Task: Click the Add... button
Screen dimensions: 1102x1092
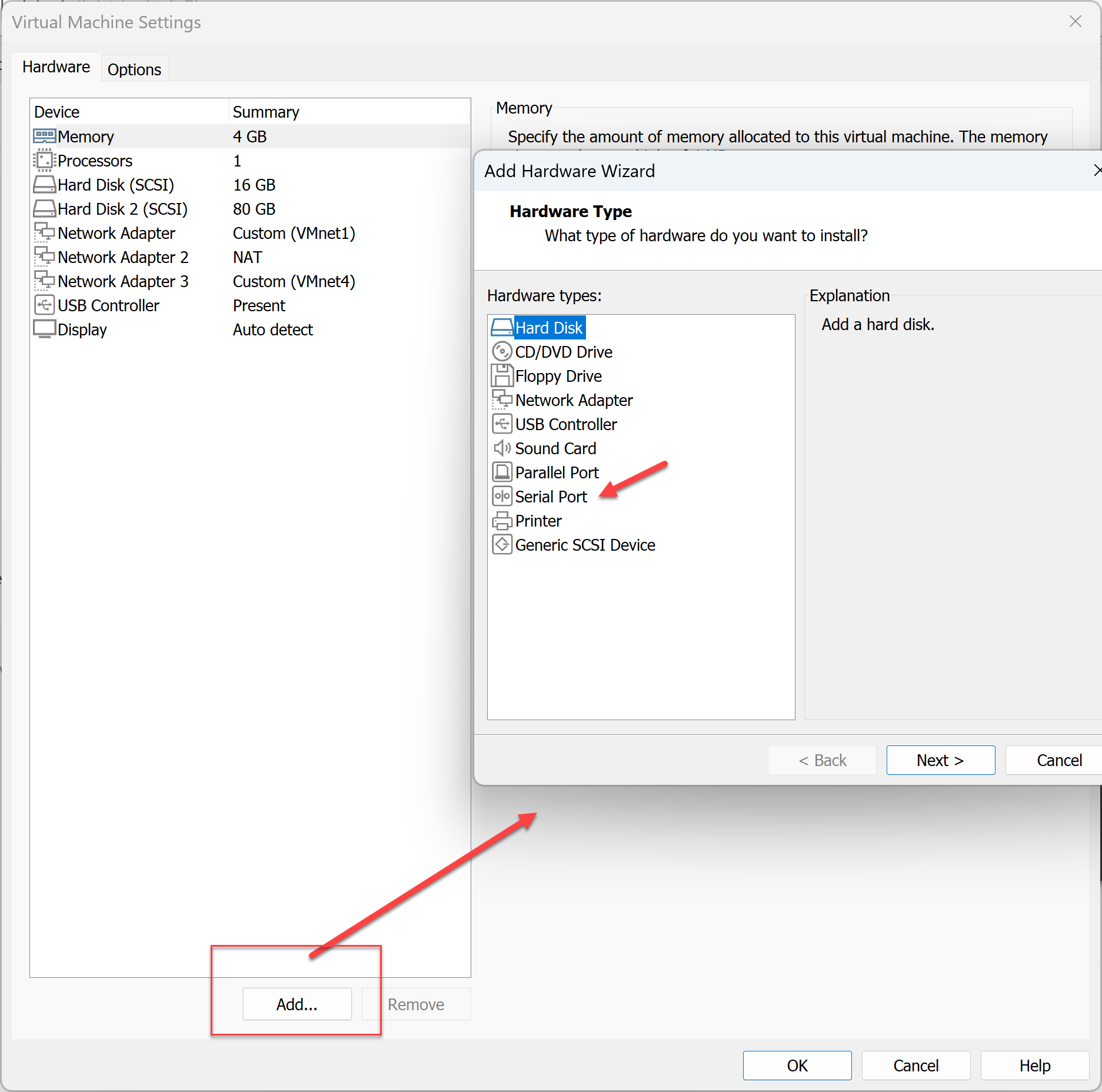Action: pyautogui.click(x=297, y=1004)
